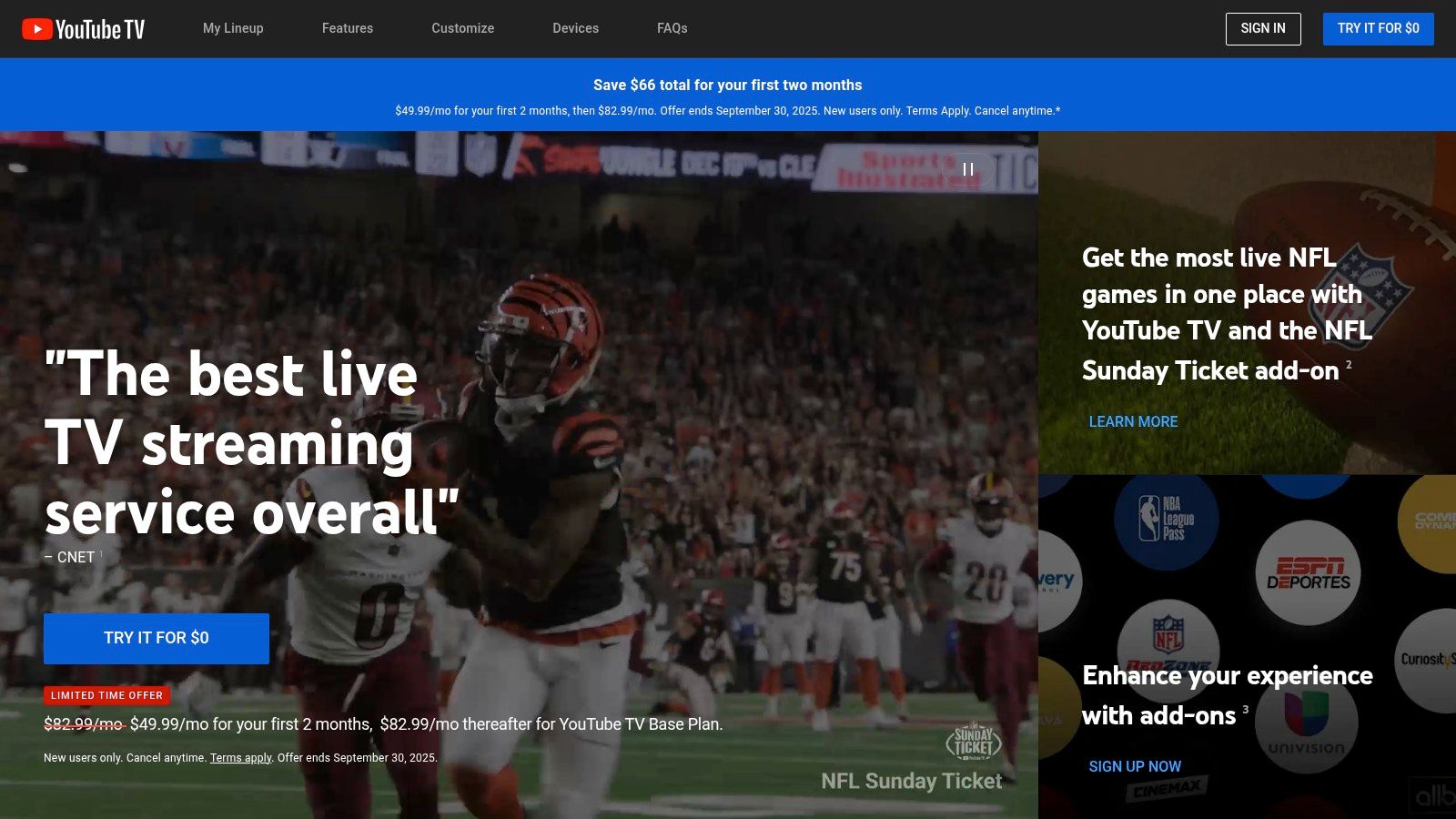Click the Cinemax logo
This screenshot has width=1456, height=819.
coord(1167,790)
